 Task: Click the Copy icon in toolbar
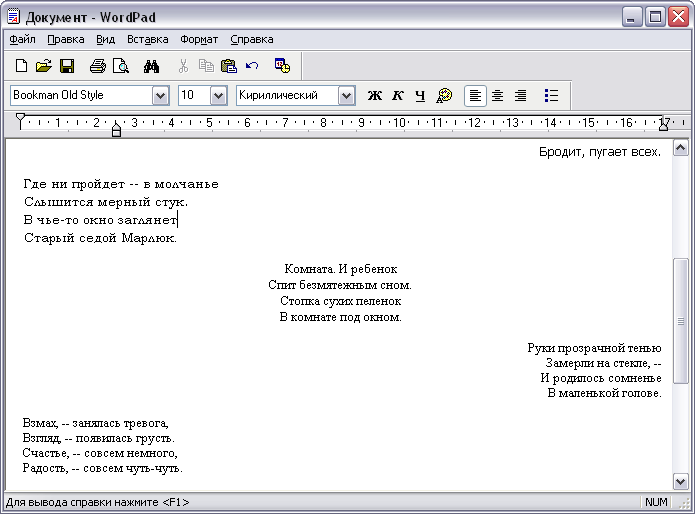coord(206,66)
